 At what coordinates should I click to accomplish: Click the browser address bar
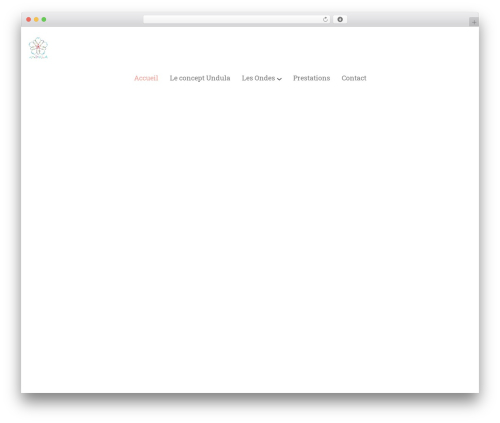coord(237,19)
